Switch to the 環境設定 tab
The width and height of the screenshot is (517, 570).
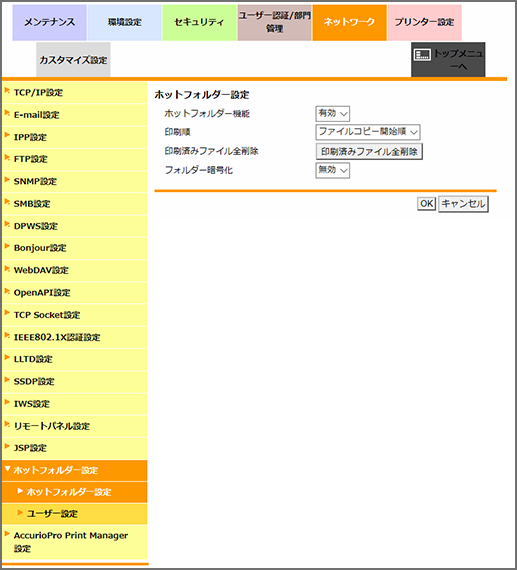(x=125, y=23)
